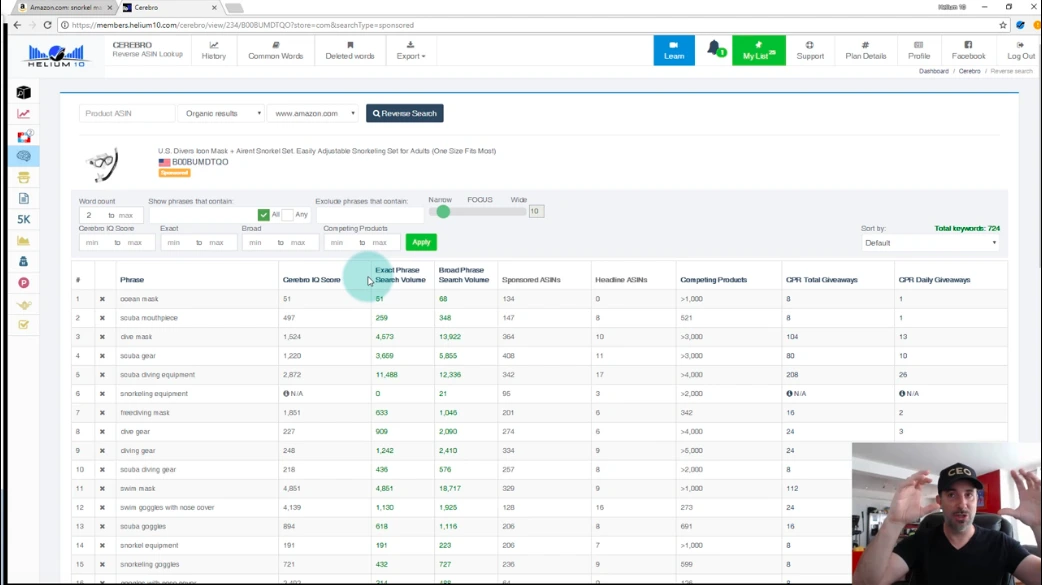The height and width of the screenshot is (585, 1042).
Task: Open the Profile page
Action: 919,51
